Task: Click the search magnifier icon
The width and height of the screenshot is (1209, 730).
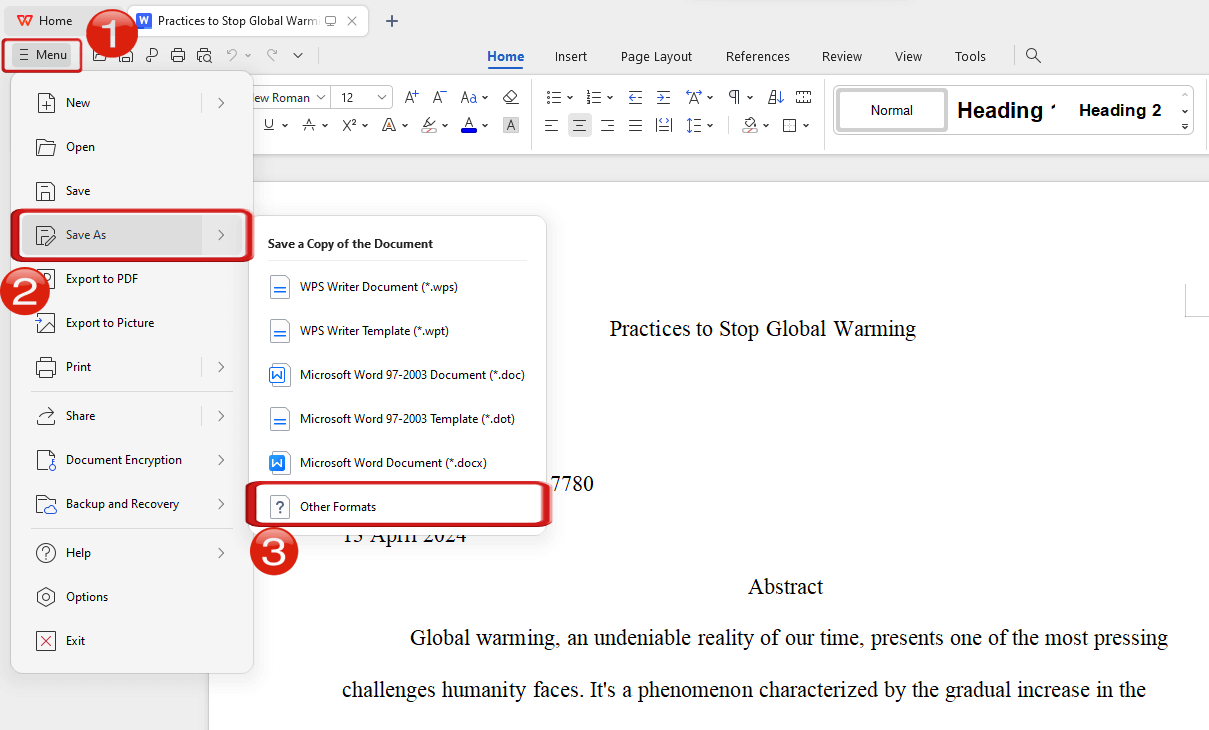Action: [x=1033, y=56]
